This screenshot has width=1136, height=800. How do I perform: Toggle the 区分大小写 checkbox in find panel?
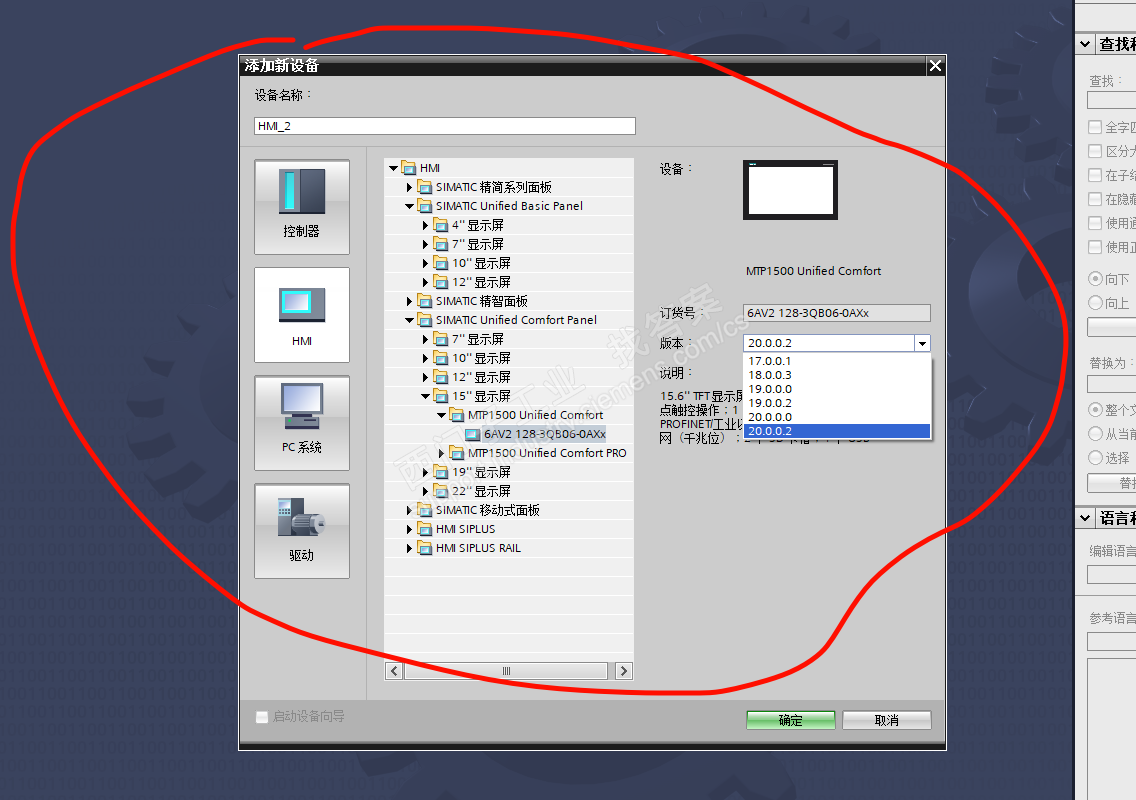[1095, 151]
